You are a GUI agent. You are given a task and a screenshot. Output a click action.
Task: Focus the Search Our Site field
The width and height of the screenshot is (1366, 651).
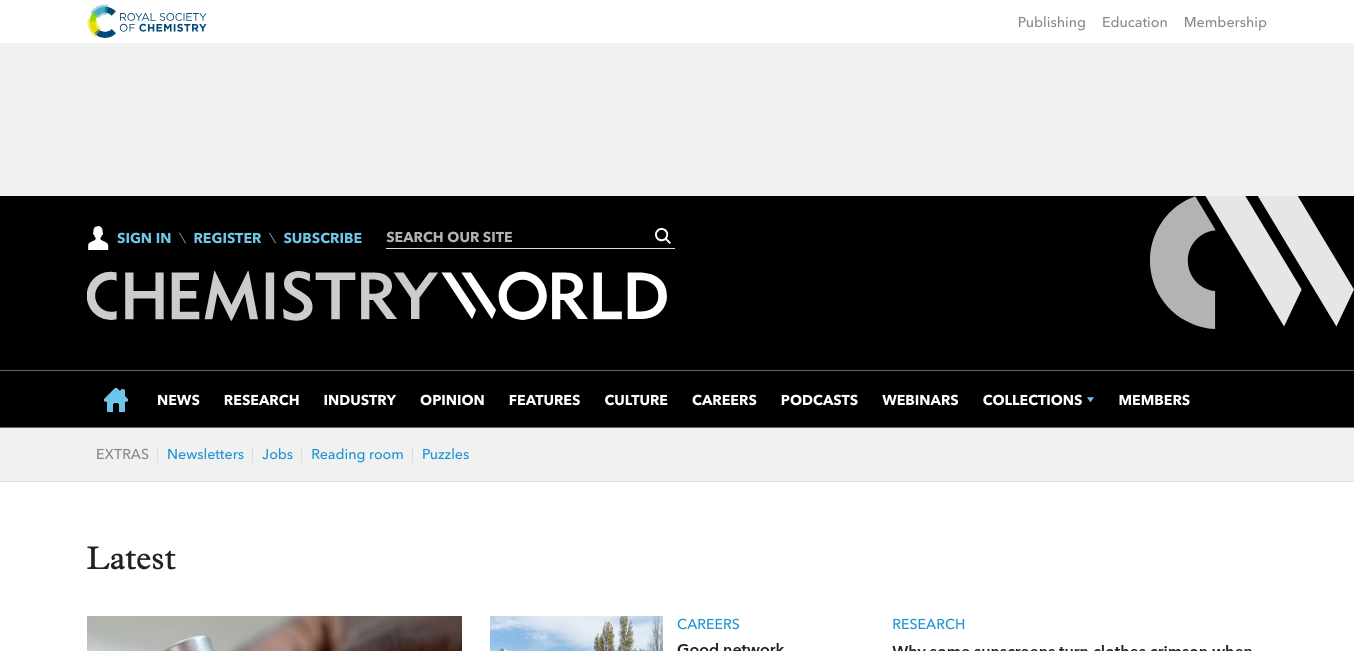[517, 237]
